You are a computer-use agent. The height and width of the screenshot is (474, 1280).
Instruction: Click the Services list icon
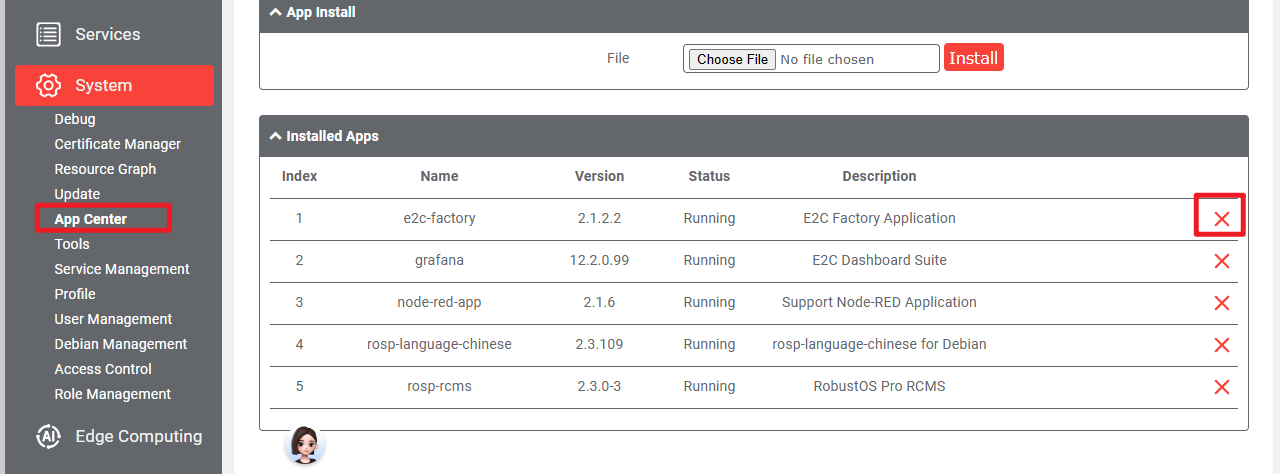[x=48, y=34]
